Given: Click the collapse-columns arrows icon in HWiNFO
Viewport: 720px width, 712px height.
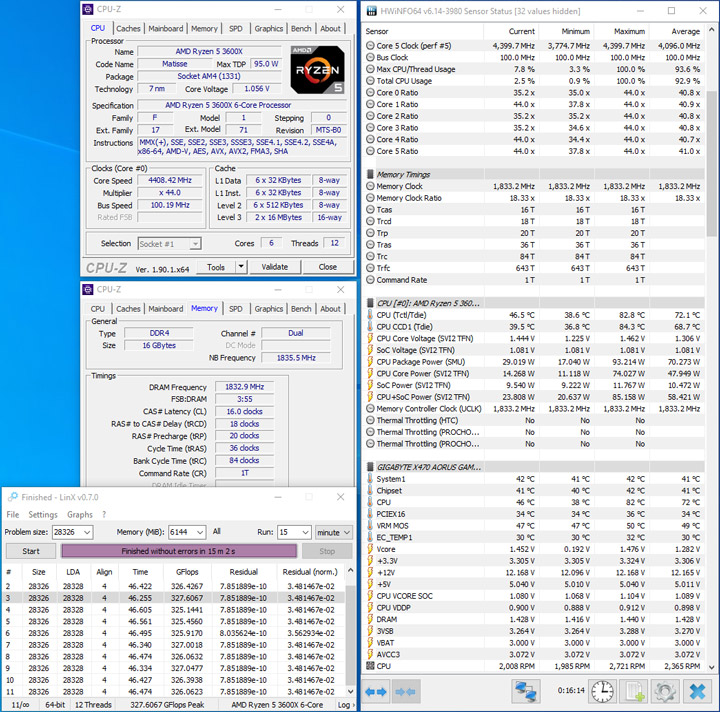Looking at the screenshot, I should click(x=405, y=691).
